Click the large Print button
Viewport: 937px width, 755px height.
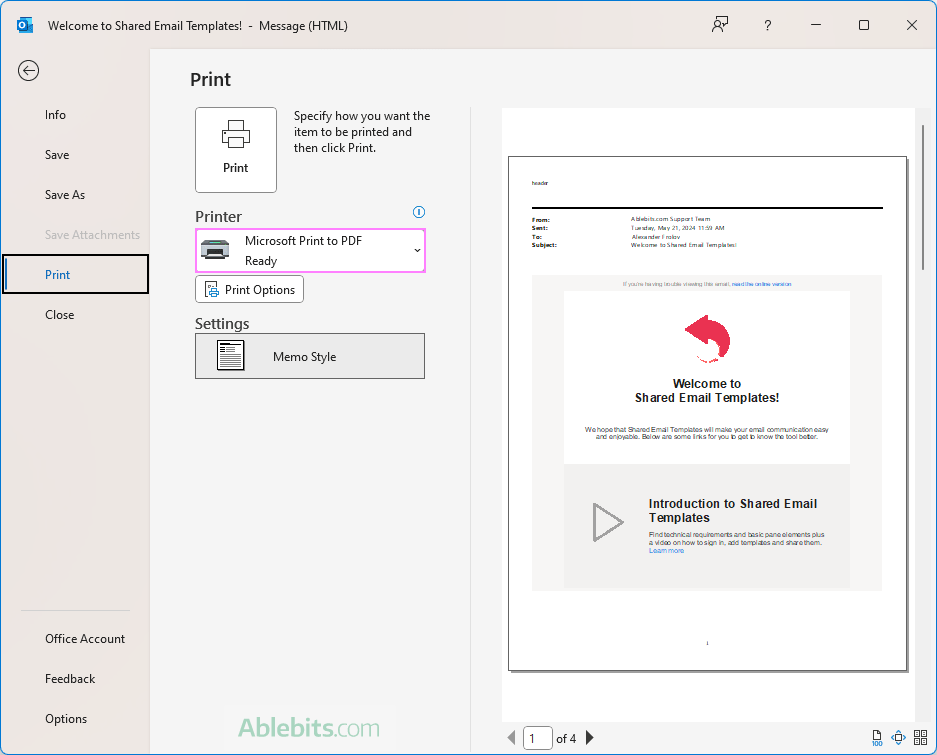click(235, 150)
